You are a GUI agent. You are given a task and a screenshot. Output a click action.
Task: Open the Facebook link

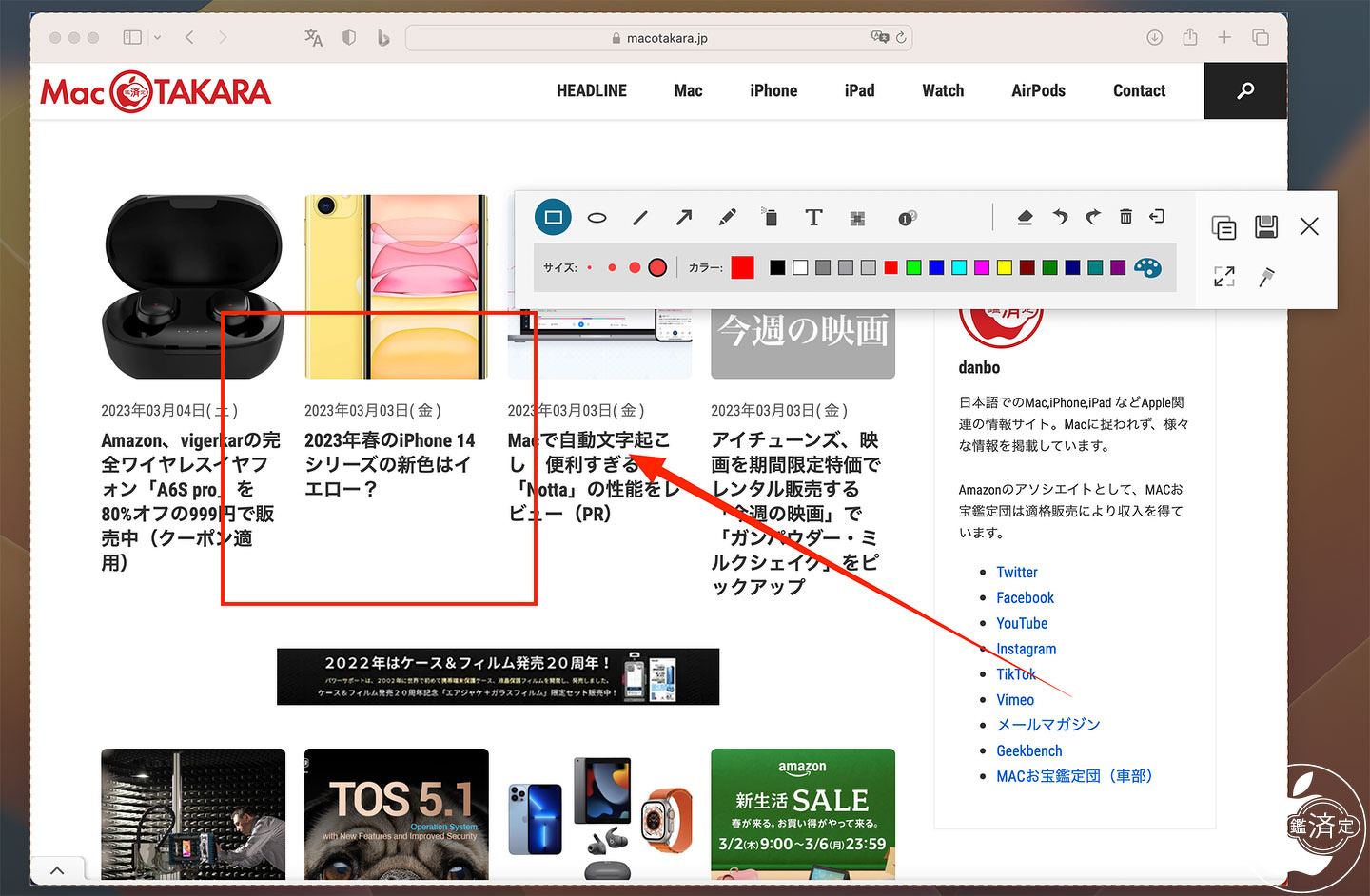1025,597
